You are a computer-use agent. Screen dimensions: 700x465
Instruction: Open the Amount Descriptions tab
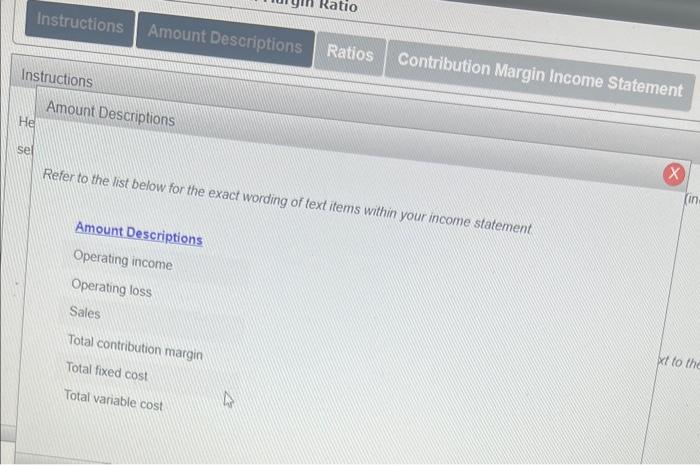tap(225, 39)
